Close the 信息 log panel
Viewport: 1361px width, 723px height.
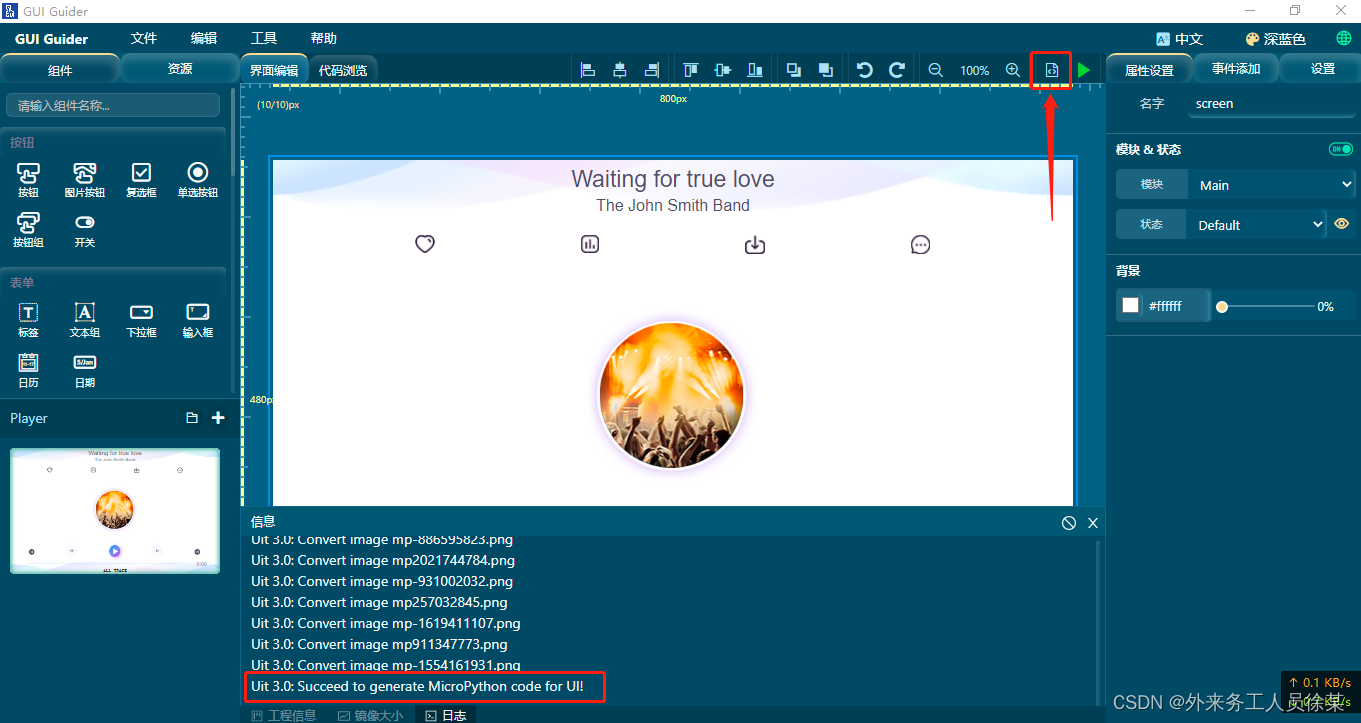click(x=1093, y=523)
